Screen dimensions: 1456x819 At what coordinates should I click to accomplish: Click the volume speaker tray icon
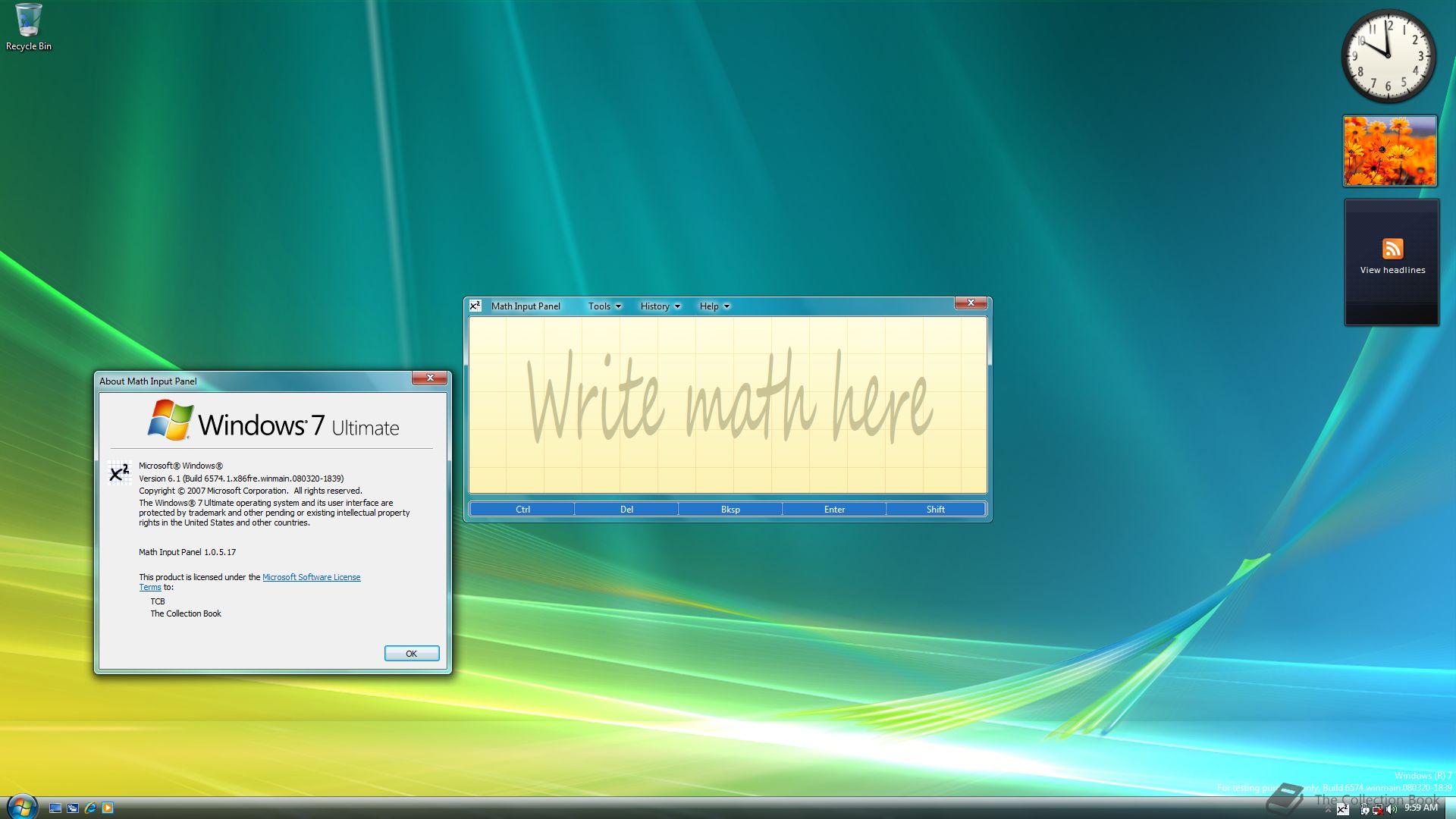point(1392,809)
